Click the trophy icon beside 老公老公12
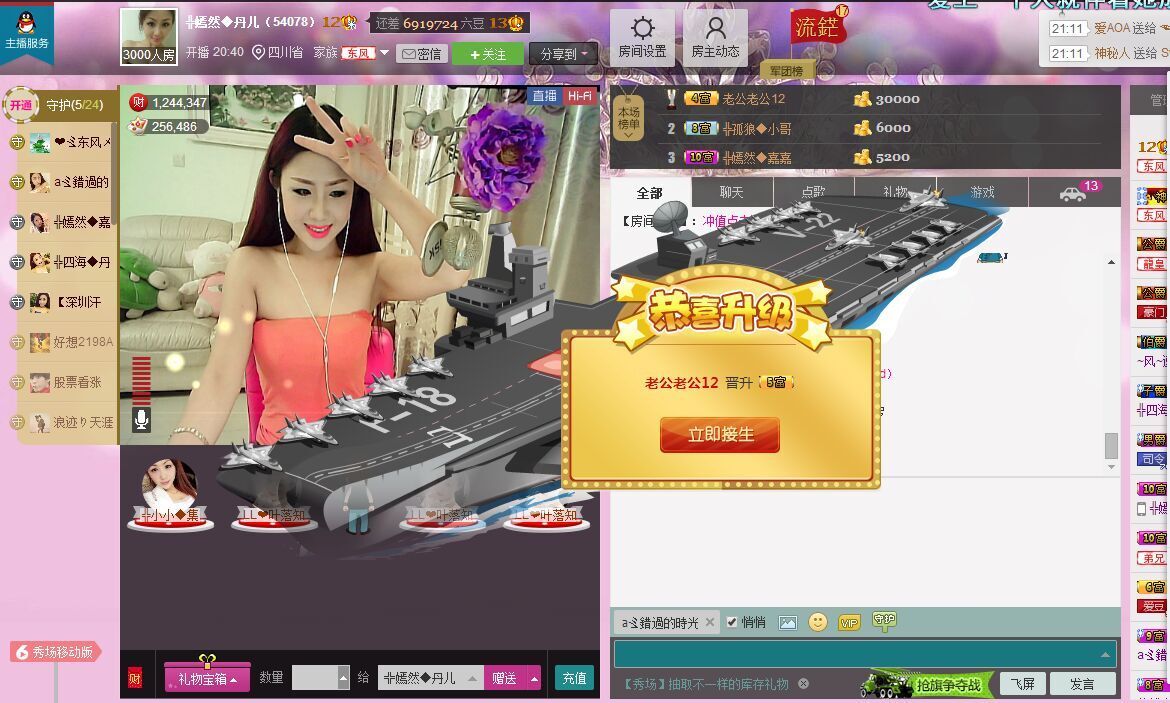The image size is (1170, 703). 672,99
